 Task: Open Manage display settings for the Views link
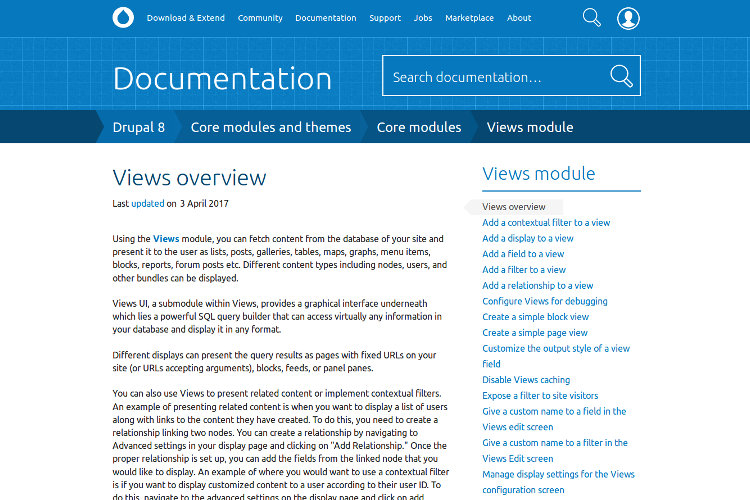(558, 482)
